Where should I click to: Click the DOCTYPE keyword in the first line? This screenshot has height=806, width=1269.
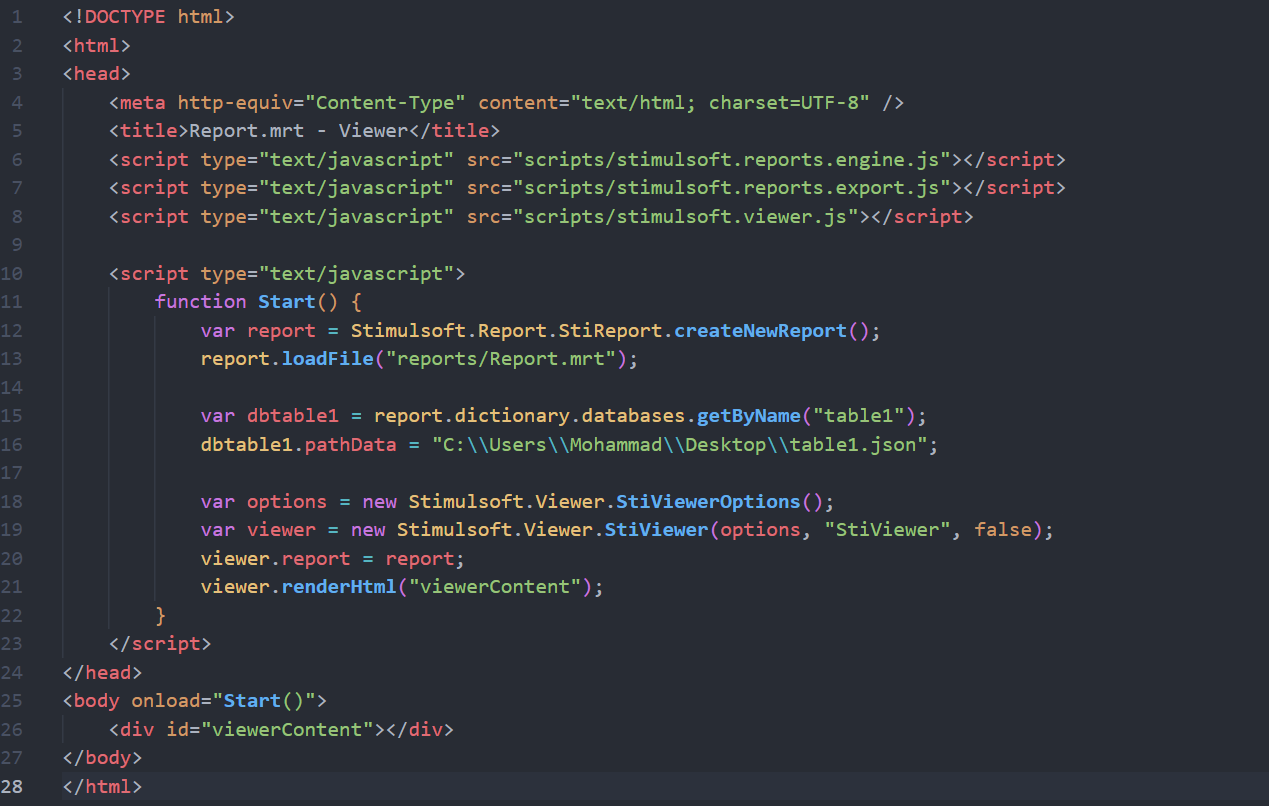pos(125,17)
